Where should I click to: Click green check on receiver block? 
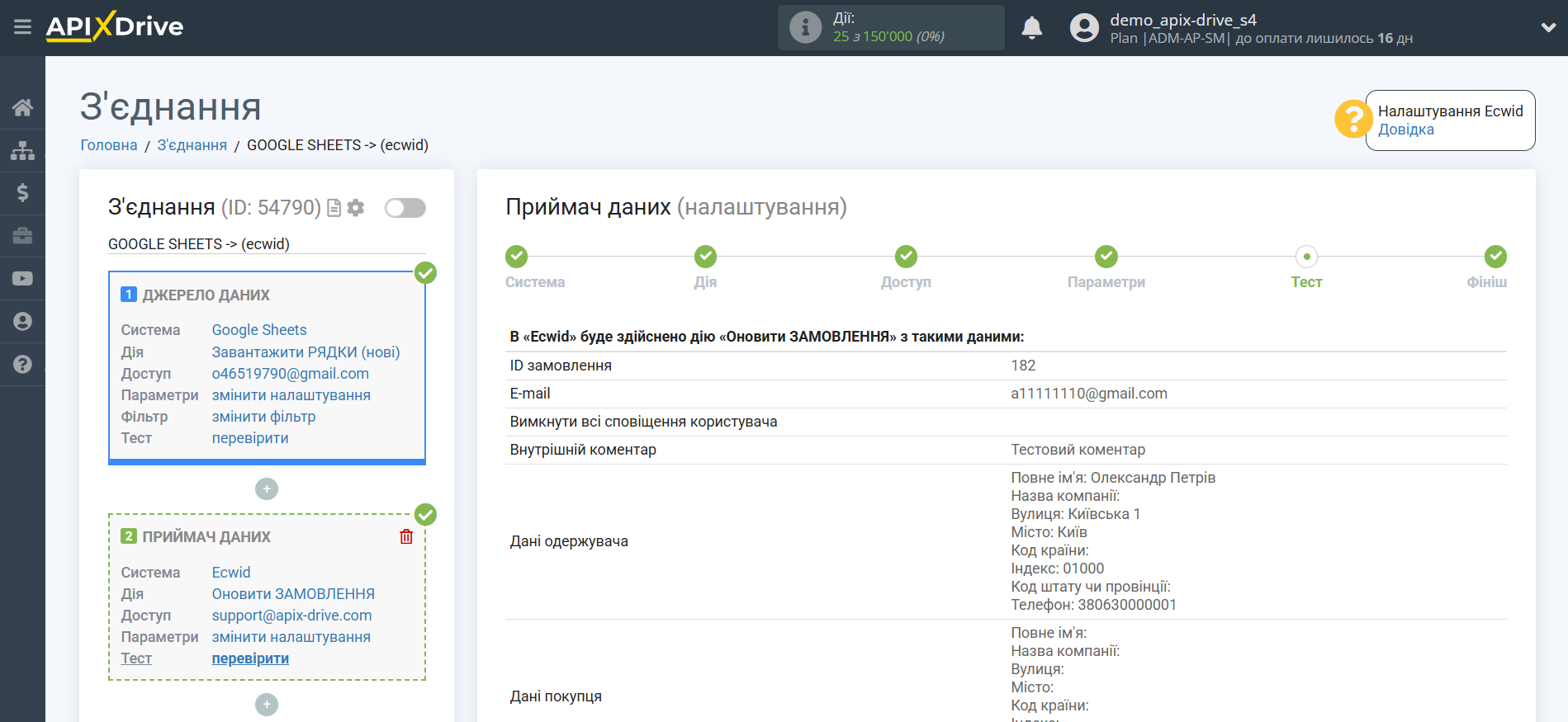425,514
